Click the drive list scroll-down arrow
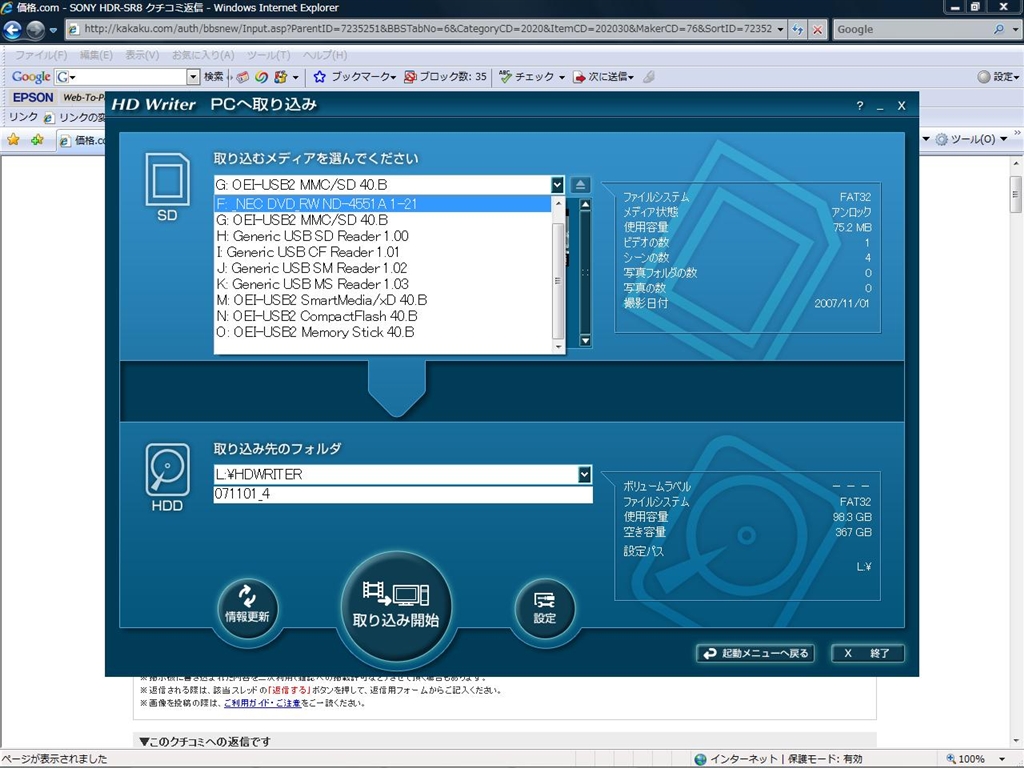 pos(558,347)
